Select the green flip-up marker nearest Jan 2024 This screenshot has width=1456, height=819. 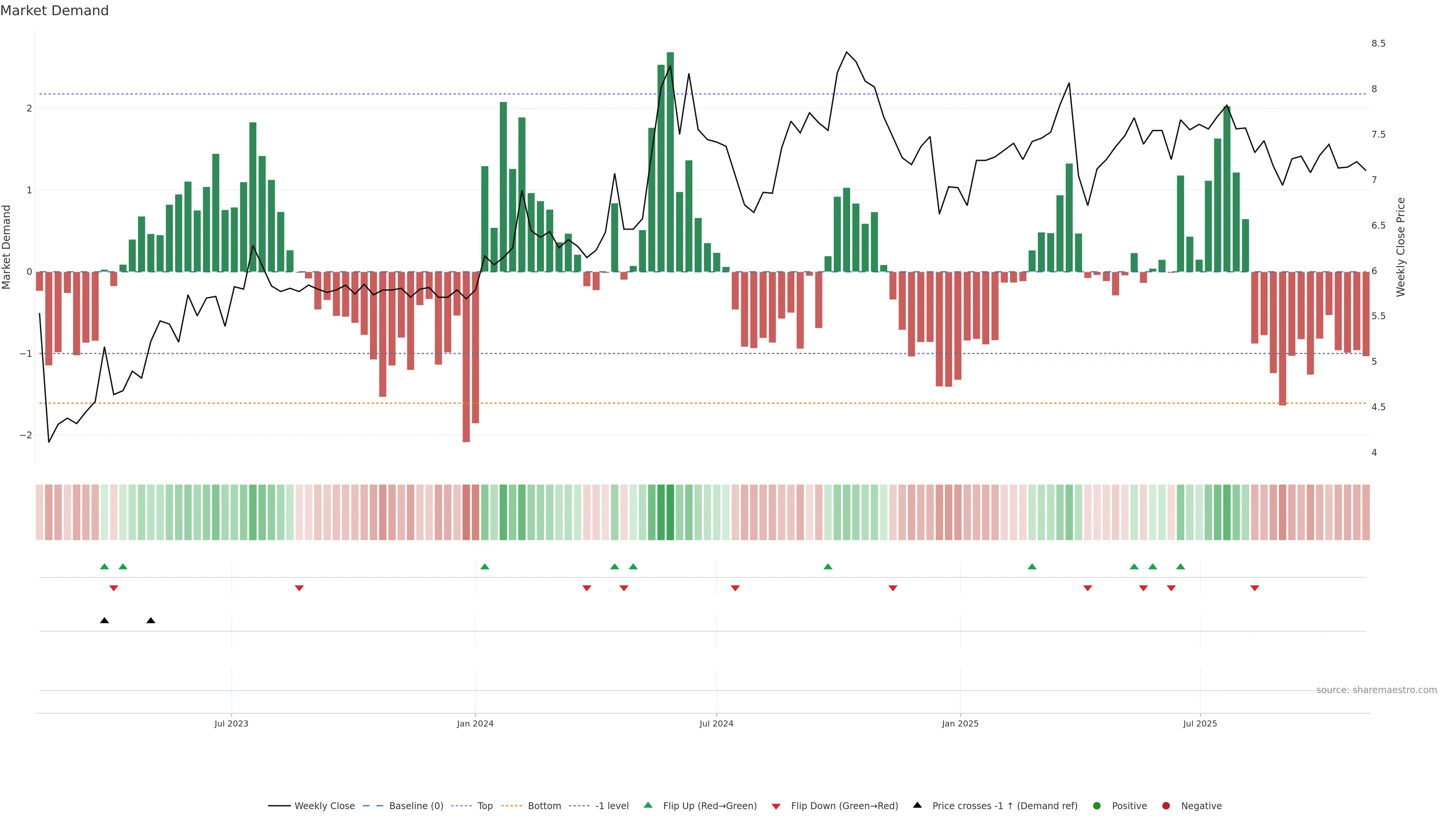pyautogui.click(x=485, y=566)
